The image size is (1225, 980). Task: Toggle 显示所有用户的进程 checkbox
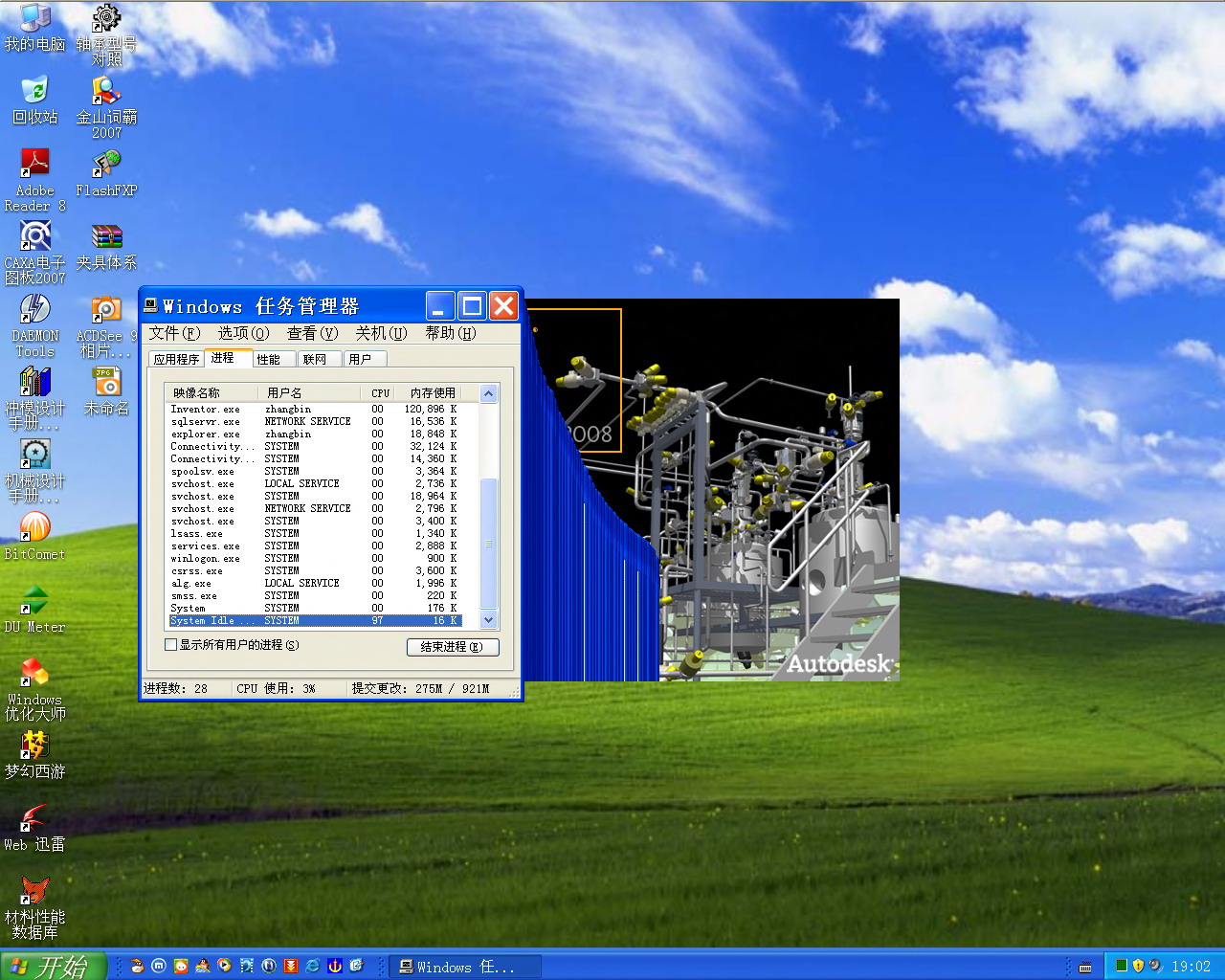coord(171,645)
